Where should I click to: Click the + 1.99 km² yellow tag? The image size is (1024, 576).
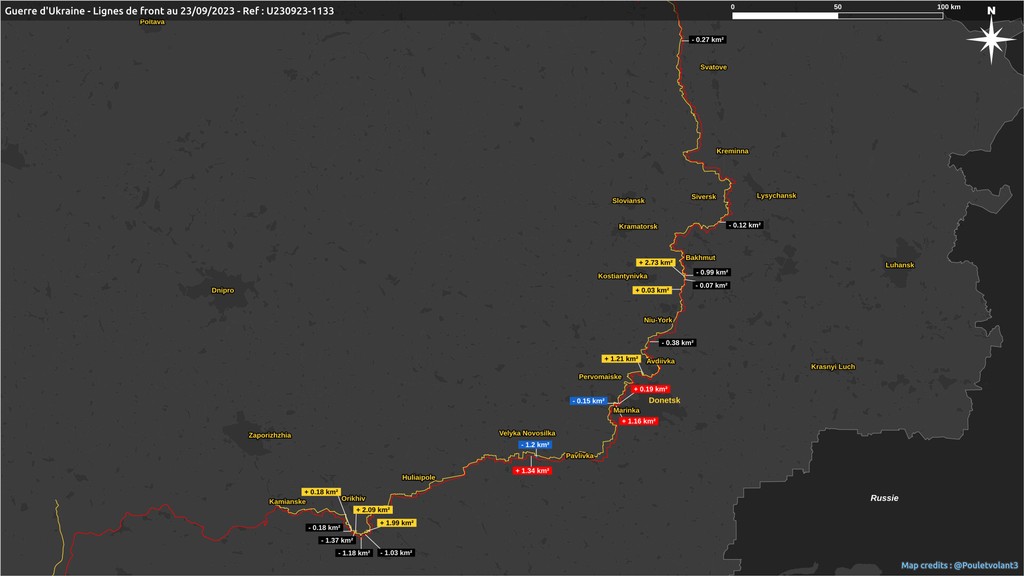tap(396, 523)
